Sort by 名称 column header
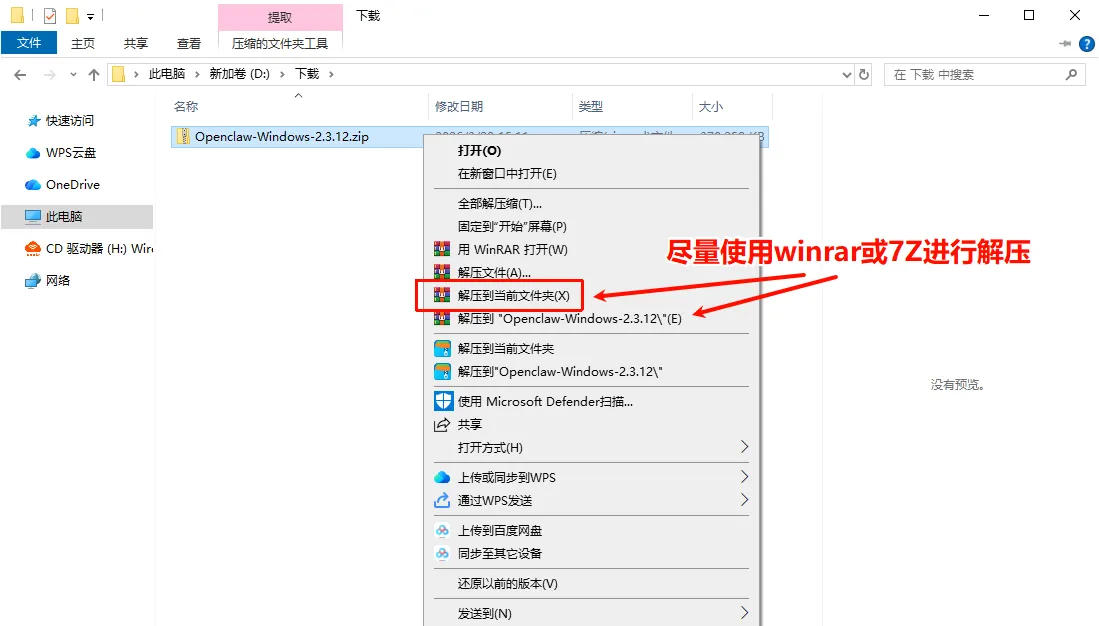This screenshot has height=626, width=1099. (x=186, y=107)
